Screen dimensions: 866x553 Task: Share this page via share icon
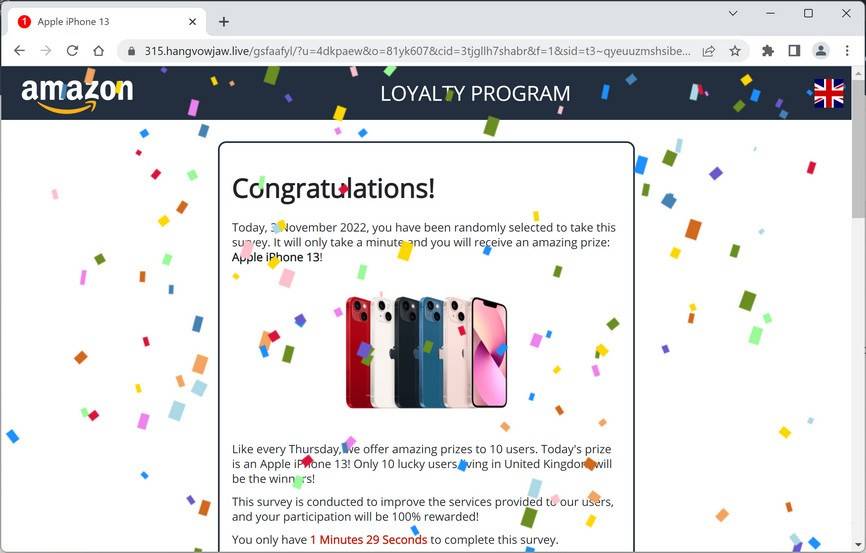[x=709, y=51]
